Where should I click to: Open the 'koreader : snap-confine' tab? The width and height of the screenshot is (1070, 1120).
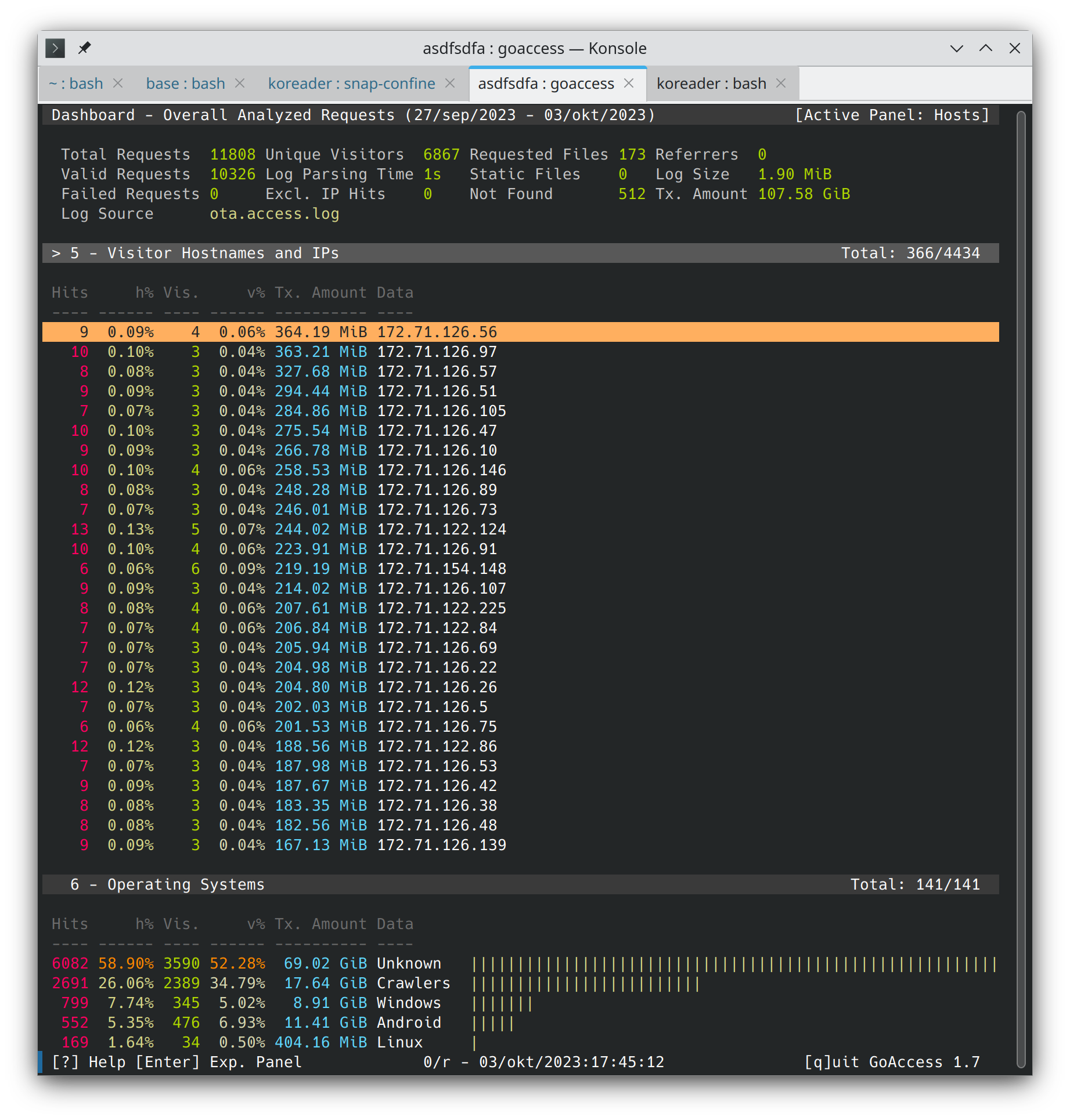[x=352, y=84]
